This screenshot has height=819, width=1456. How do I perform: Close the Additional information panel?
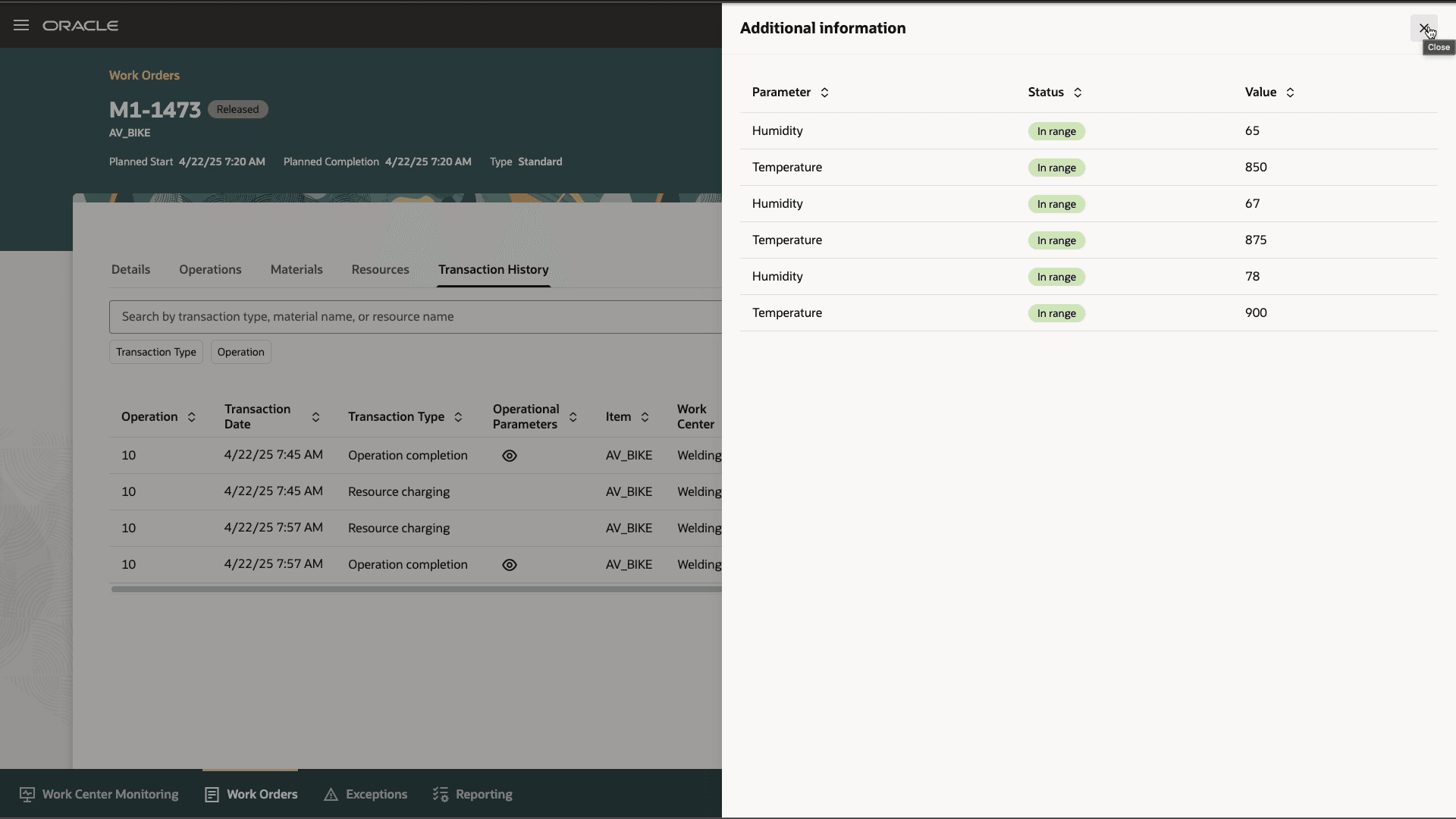(1423, 27)
